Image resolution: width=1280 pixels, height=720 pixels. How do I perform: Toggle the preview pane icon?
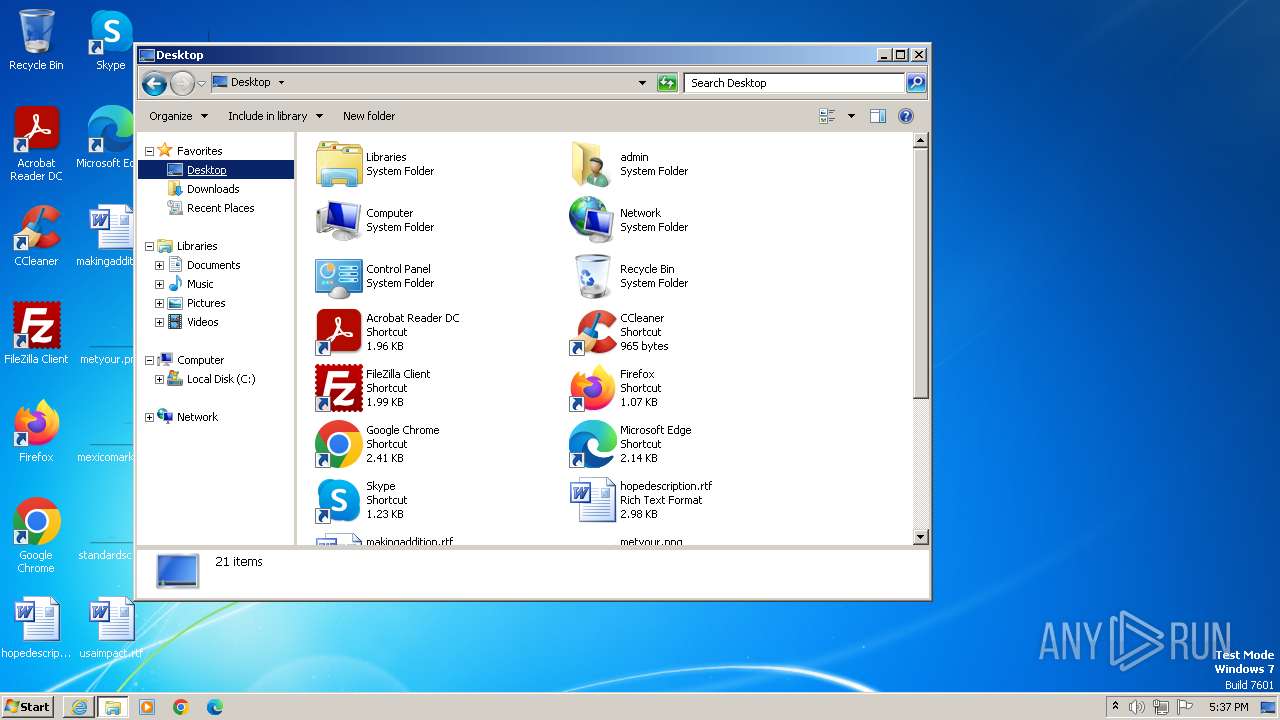tap(877, 116)
